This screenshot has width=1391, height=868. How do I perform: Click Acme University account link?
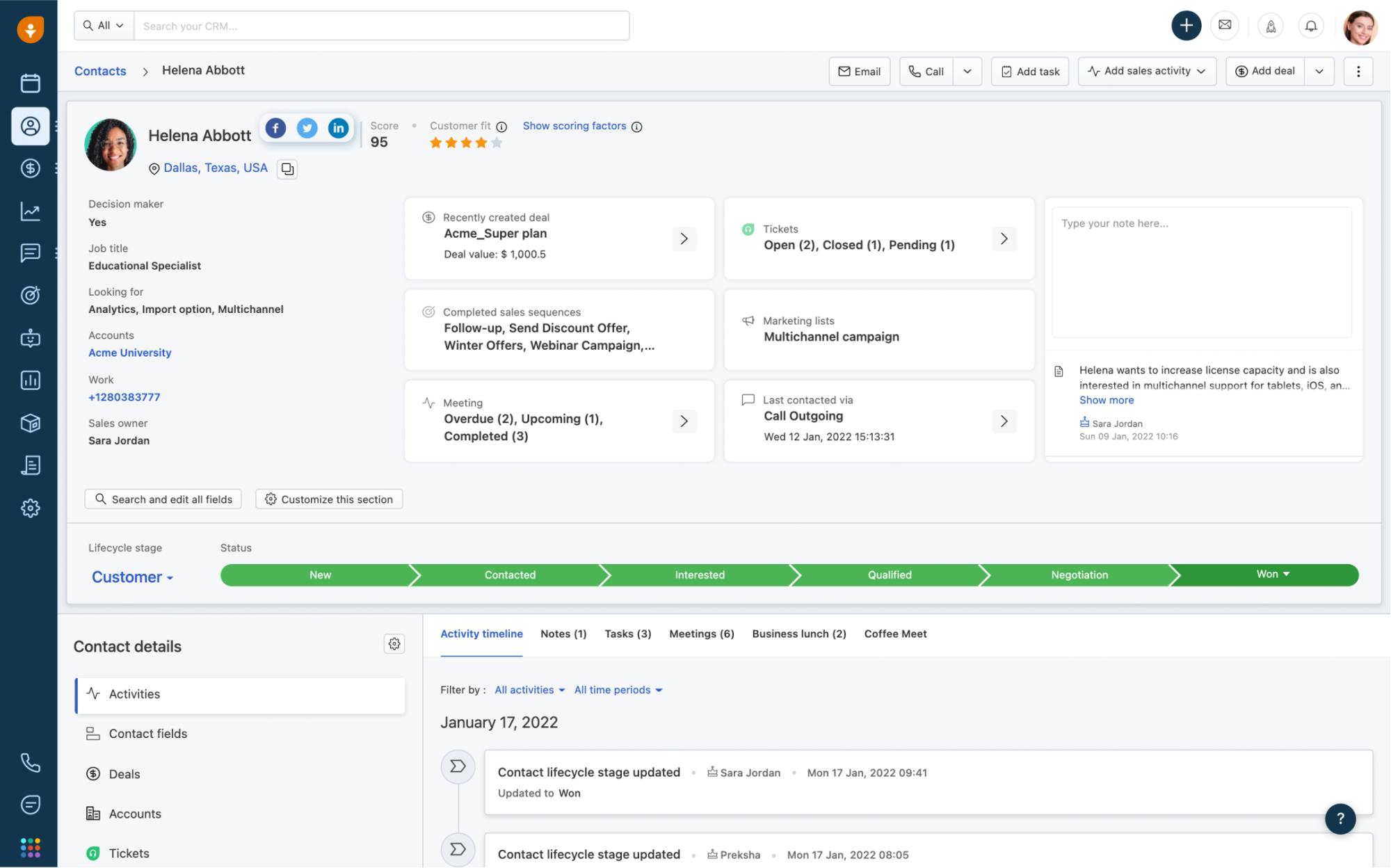point(129,353)
